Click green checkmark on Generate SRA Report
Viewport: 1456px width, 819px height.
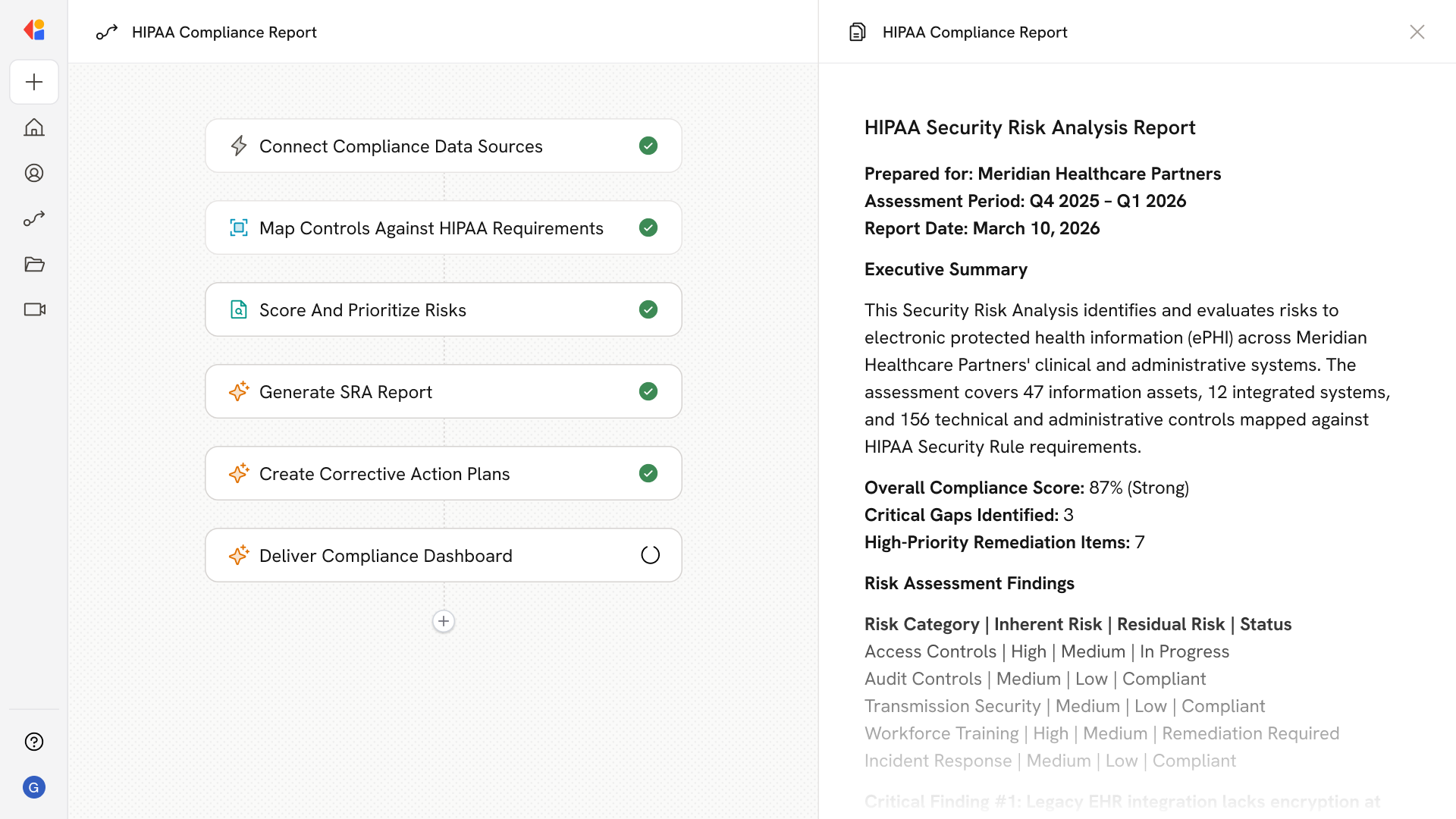pyautogui.click(x=648, y=391)
